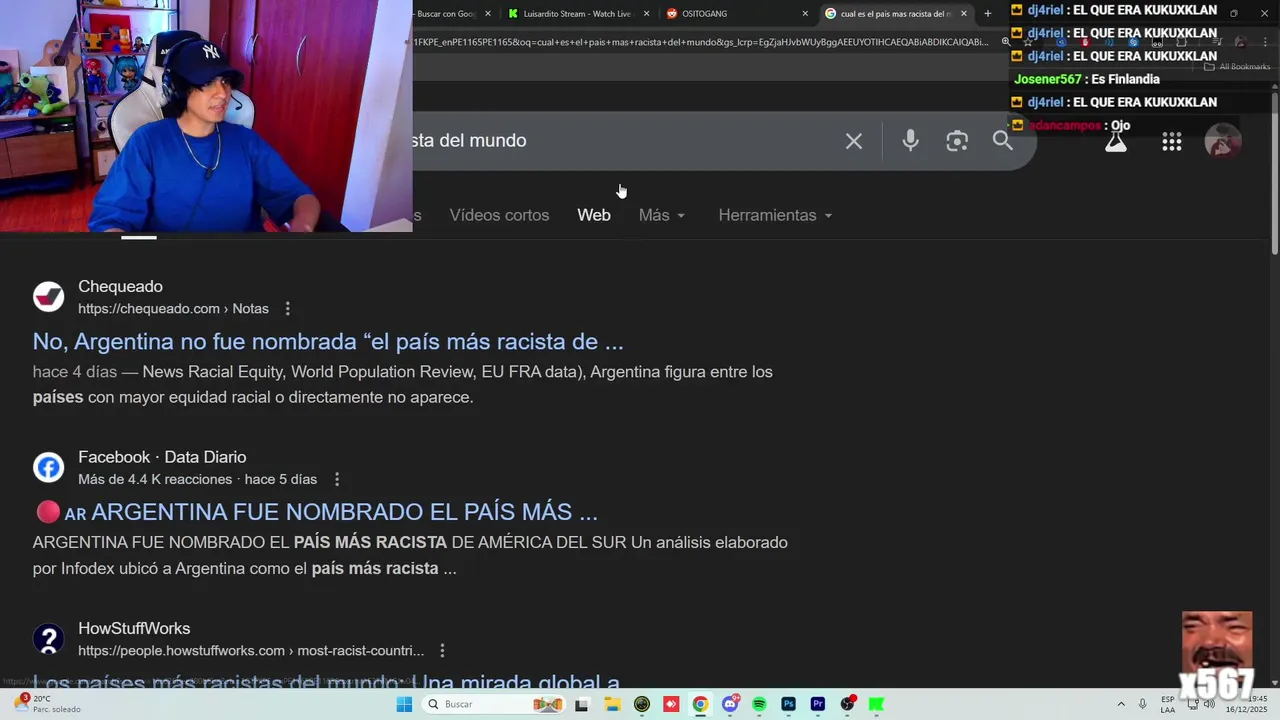The image size is (1280, 720).
Task: Open options menu for HowStuffWorks result
Action: (x=442, y=651)
